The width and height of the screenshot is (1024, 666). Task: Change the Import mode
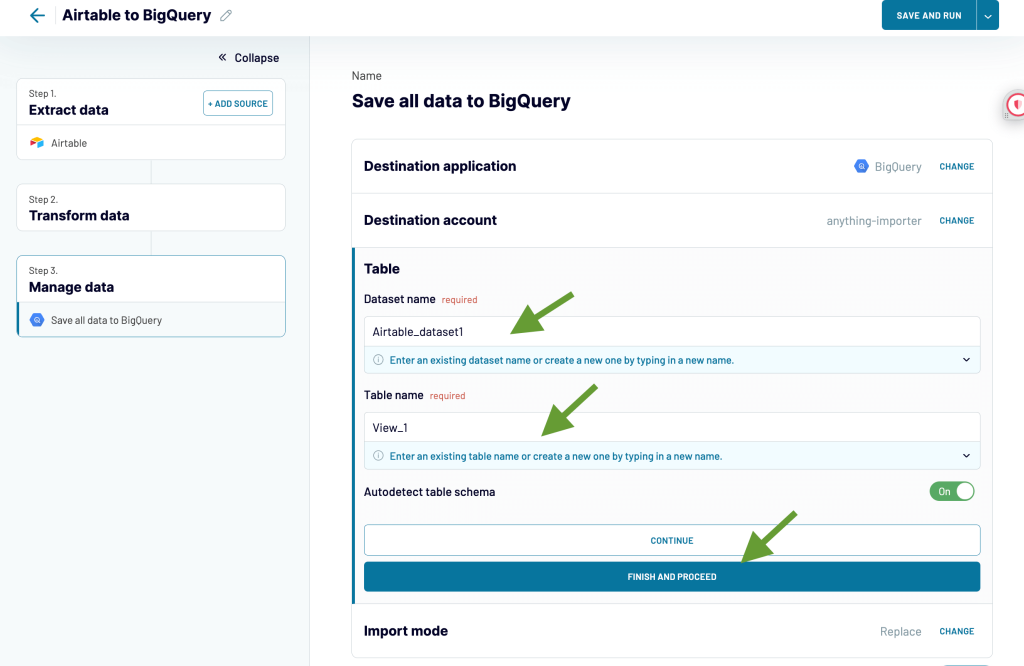957,631
